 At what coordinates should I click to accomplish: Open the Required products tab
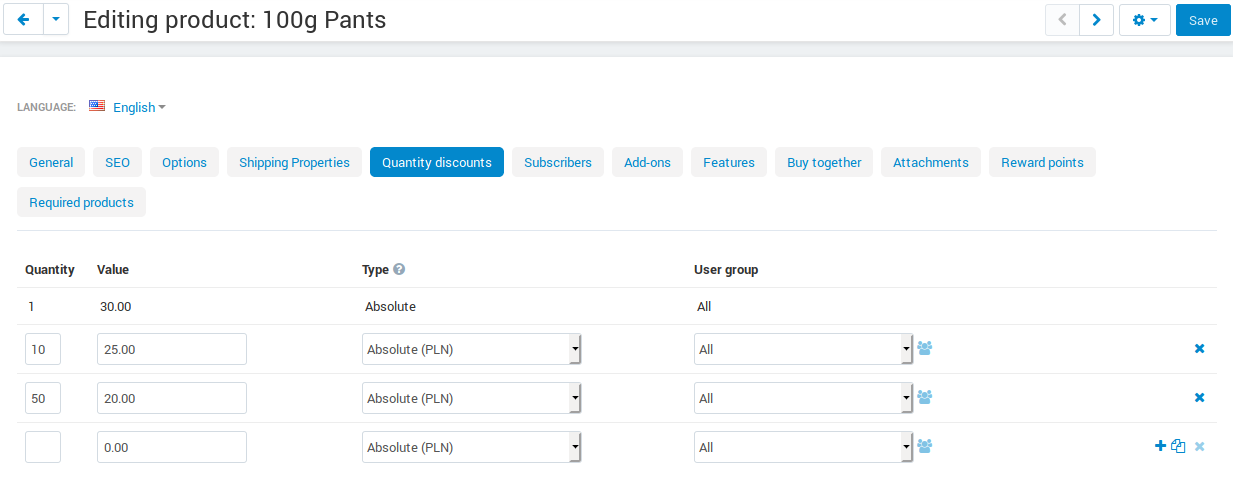(81, 202)
